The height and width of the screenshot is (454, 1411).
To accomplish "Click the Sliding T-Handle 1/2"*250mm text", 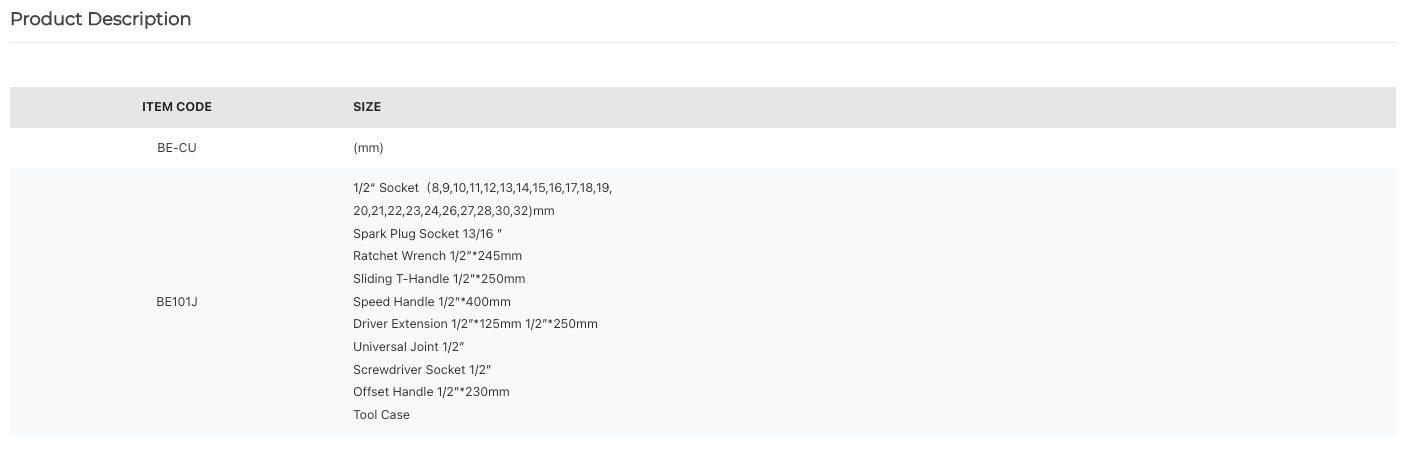I will coord(439,279).
